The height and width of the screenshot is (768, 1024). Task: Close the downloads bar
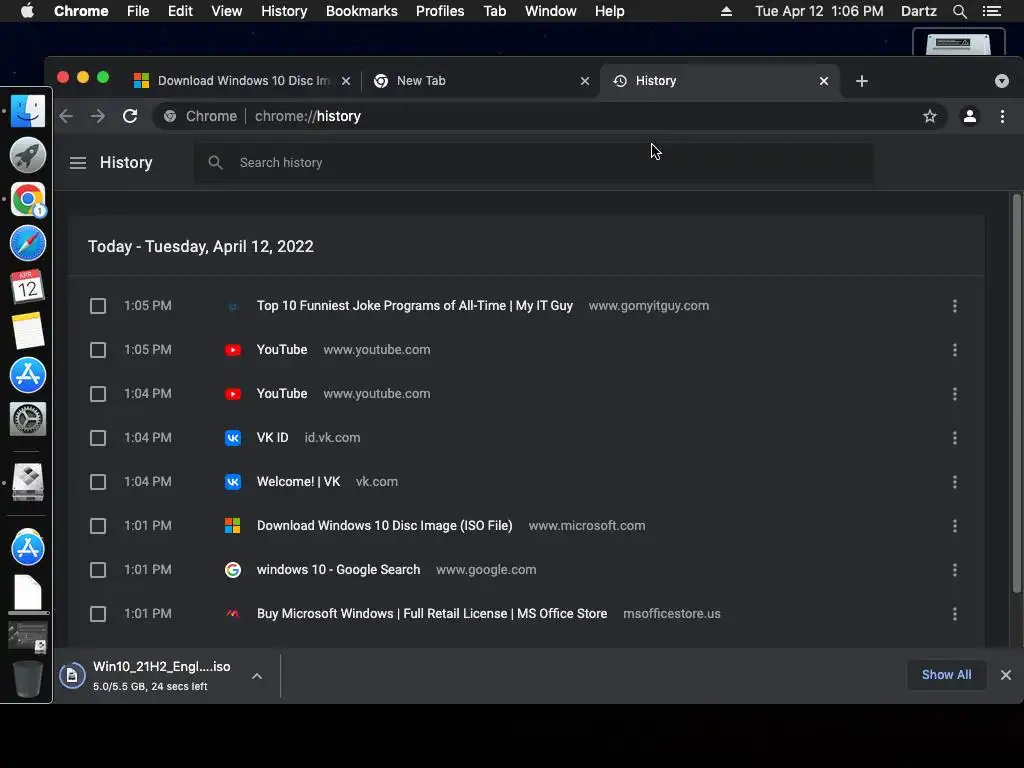(1006, 675)
